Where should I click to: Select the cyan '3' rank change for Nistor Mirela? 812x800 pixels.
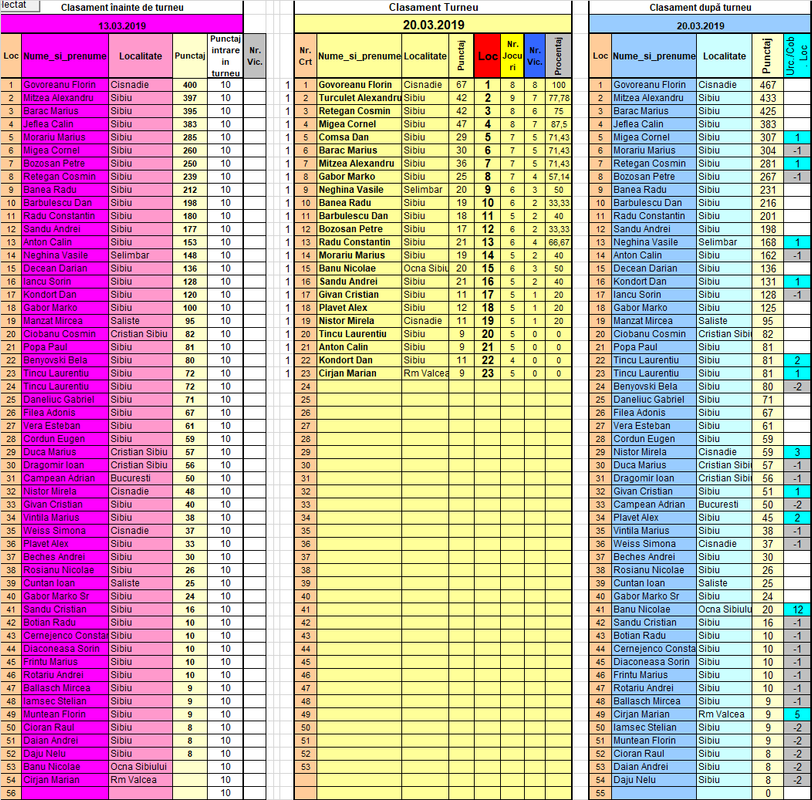pos(797,452)
